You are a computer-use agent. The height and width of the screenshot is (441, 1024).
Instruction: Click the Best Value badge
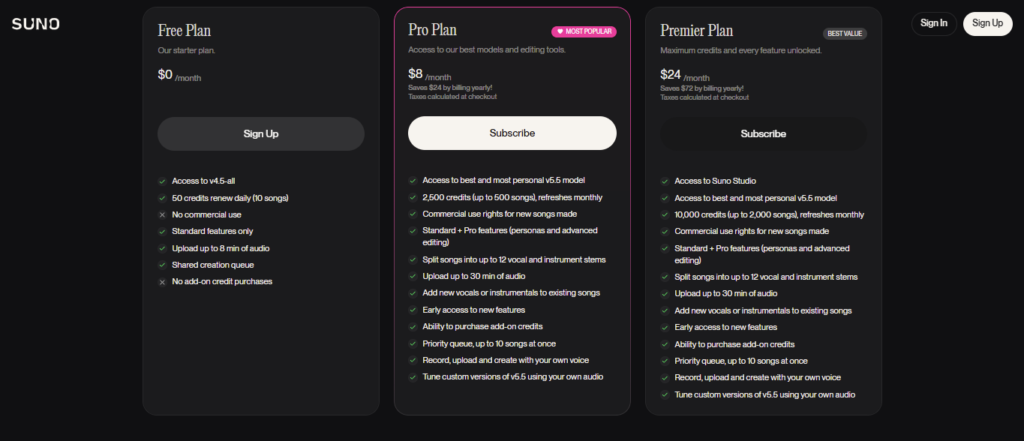click(843, 33)
